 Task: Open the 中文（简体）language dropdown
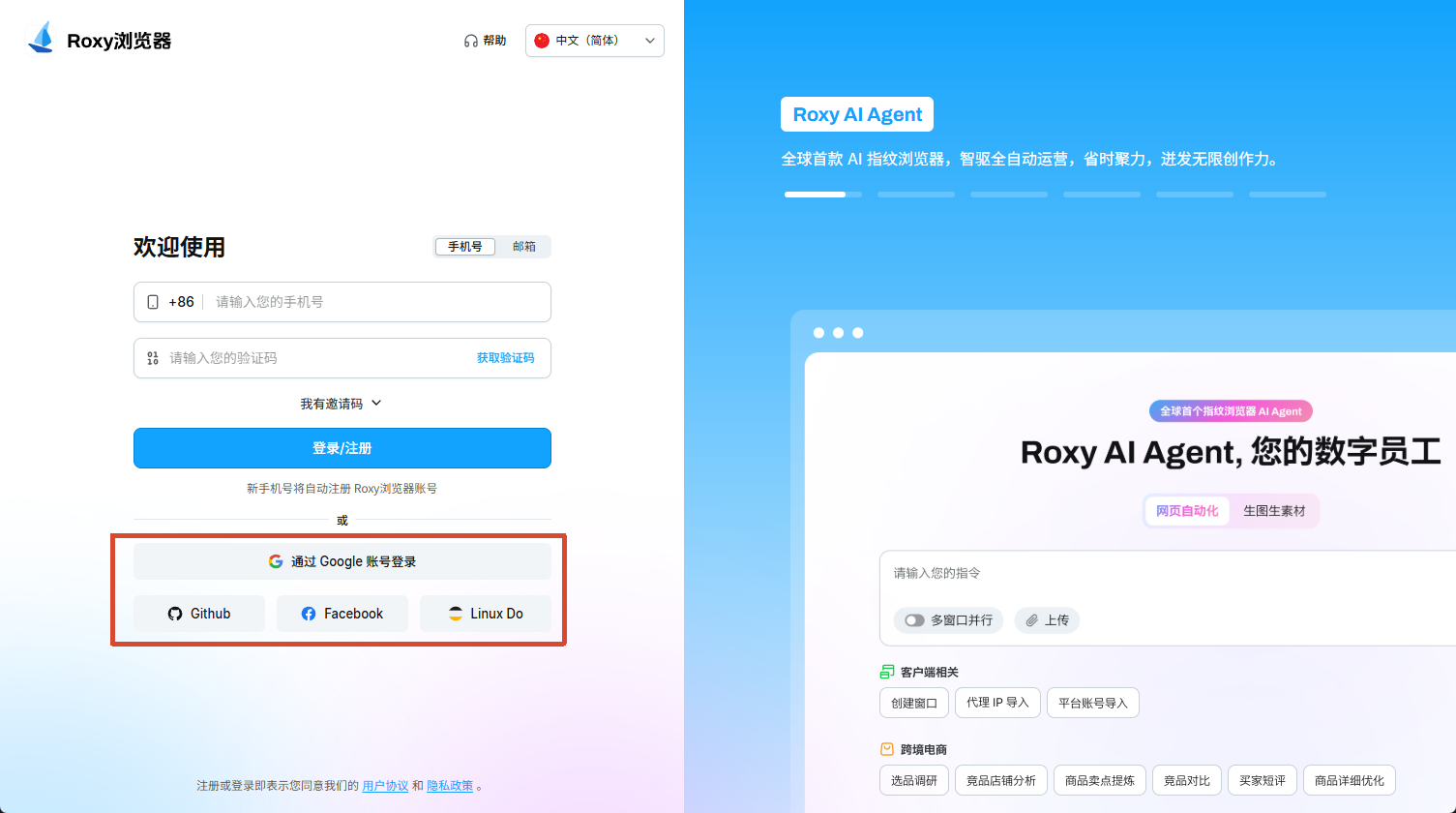pos(595,41)
